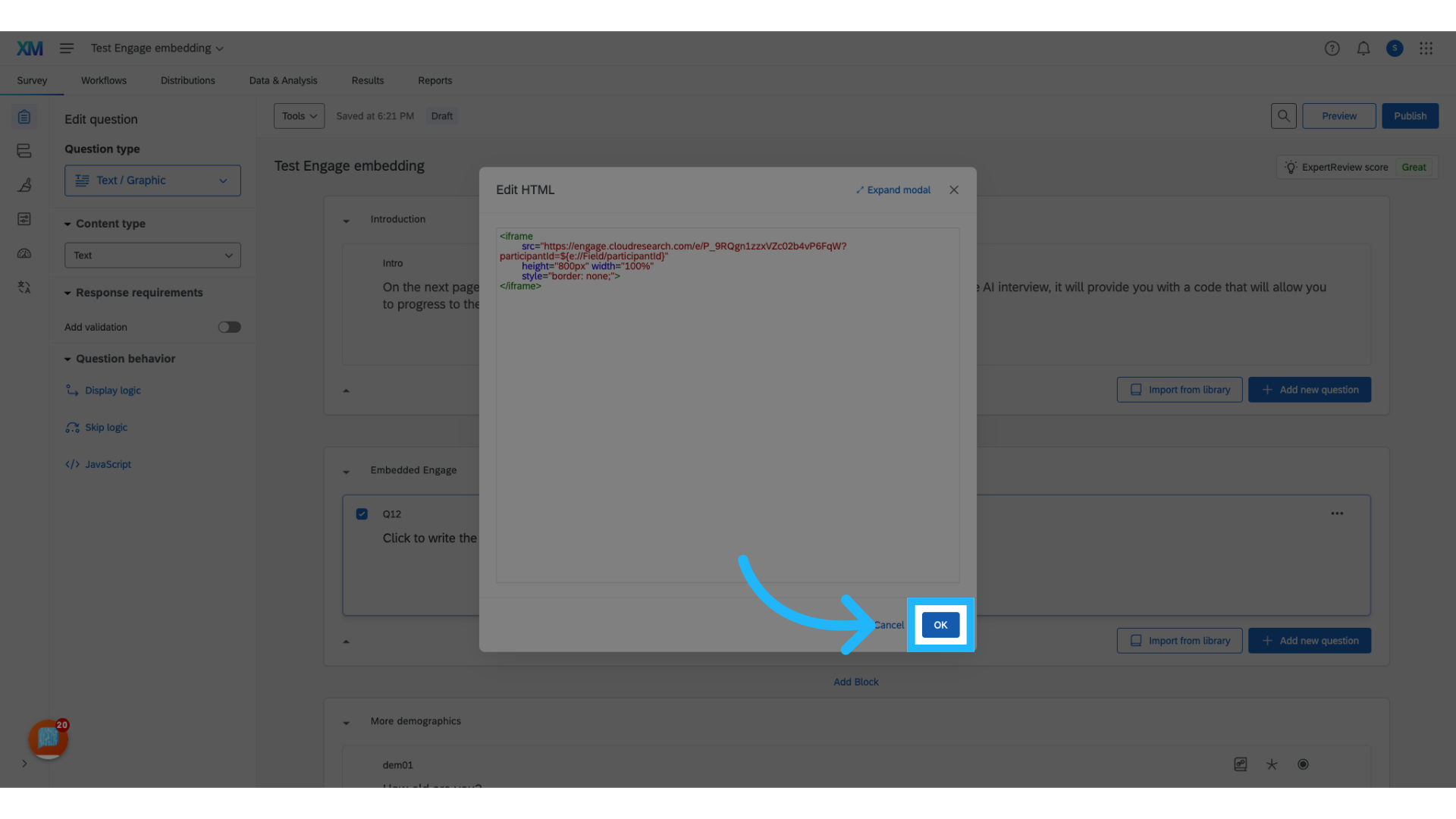Open the Tools menu
The width and height of the screenshot is (1456, 819).
(x=298, y=115)
